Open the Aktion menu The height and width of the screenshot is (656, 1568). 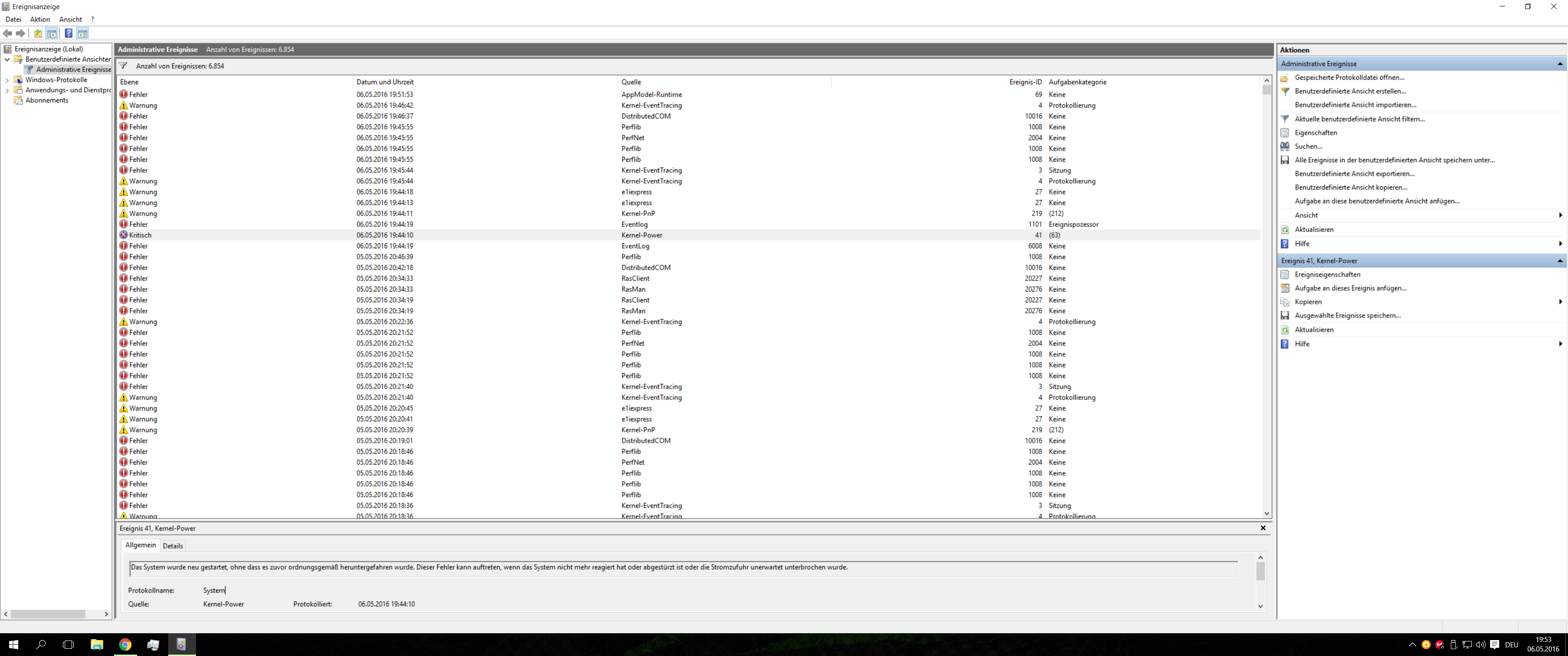point(40,20)
